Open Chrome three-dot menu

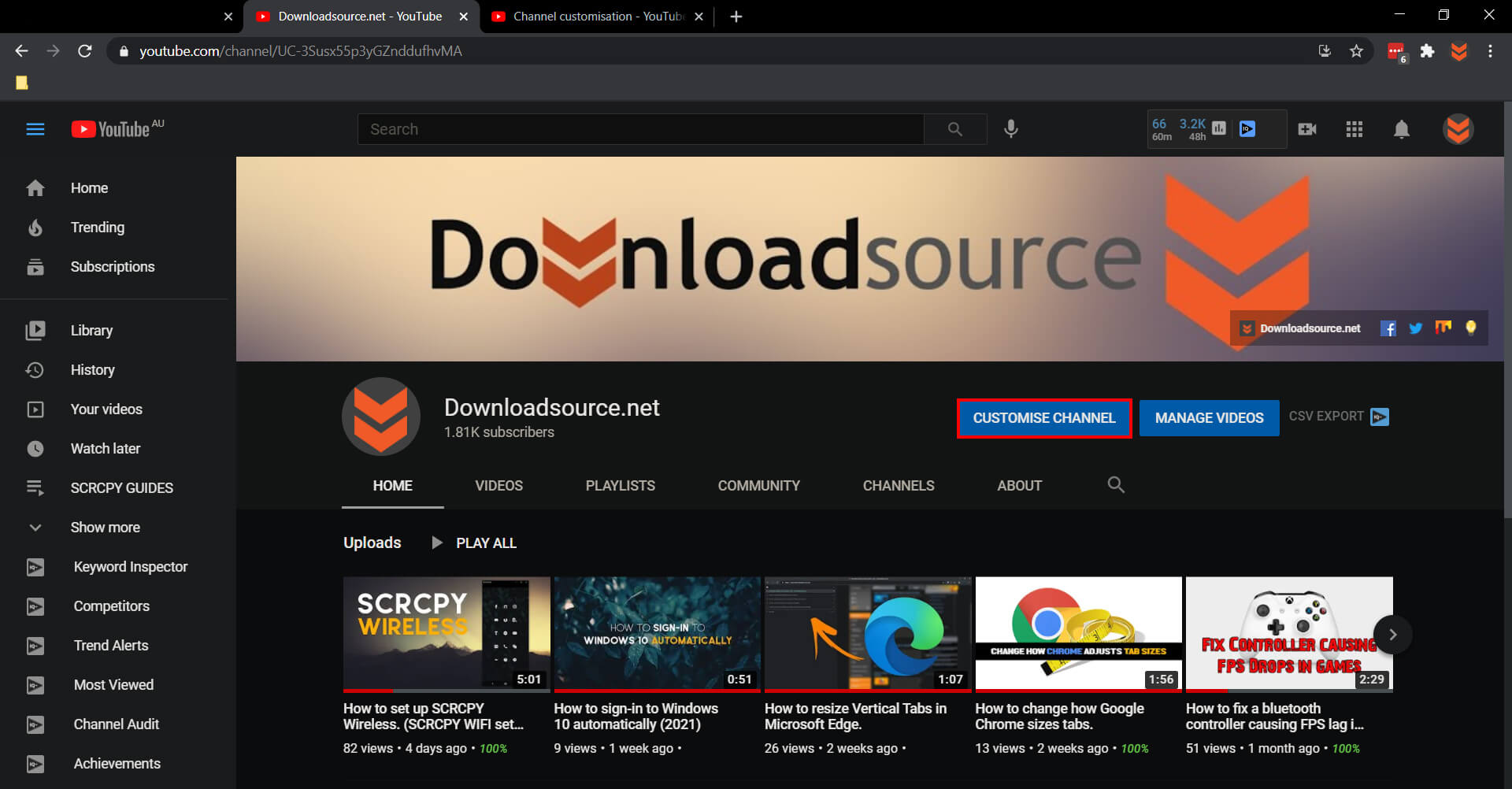tap(1490, 51)
